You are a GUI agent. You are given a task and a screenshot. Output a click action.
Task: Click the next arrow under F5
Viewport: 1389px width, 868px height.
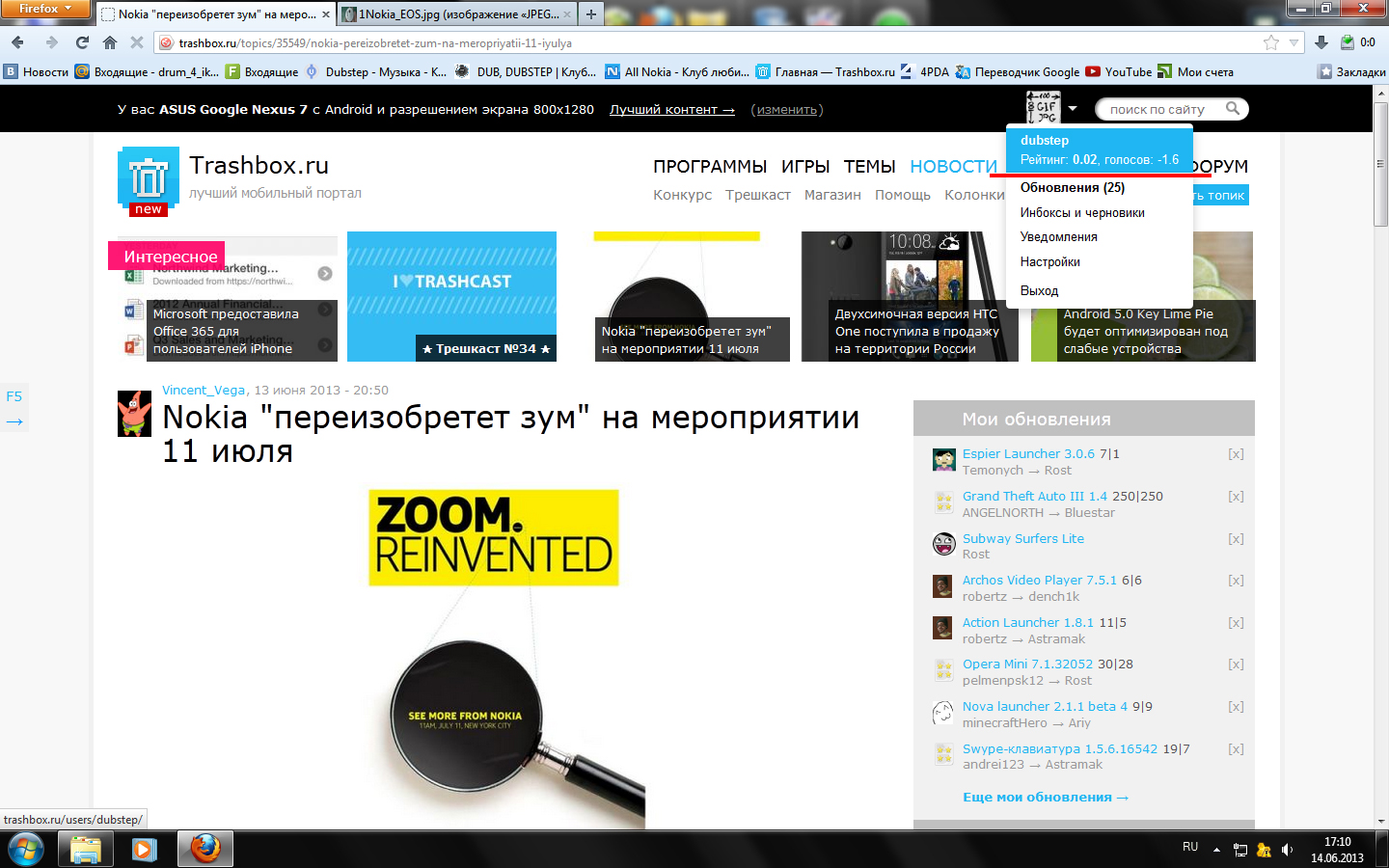click(x=14, y=421)
